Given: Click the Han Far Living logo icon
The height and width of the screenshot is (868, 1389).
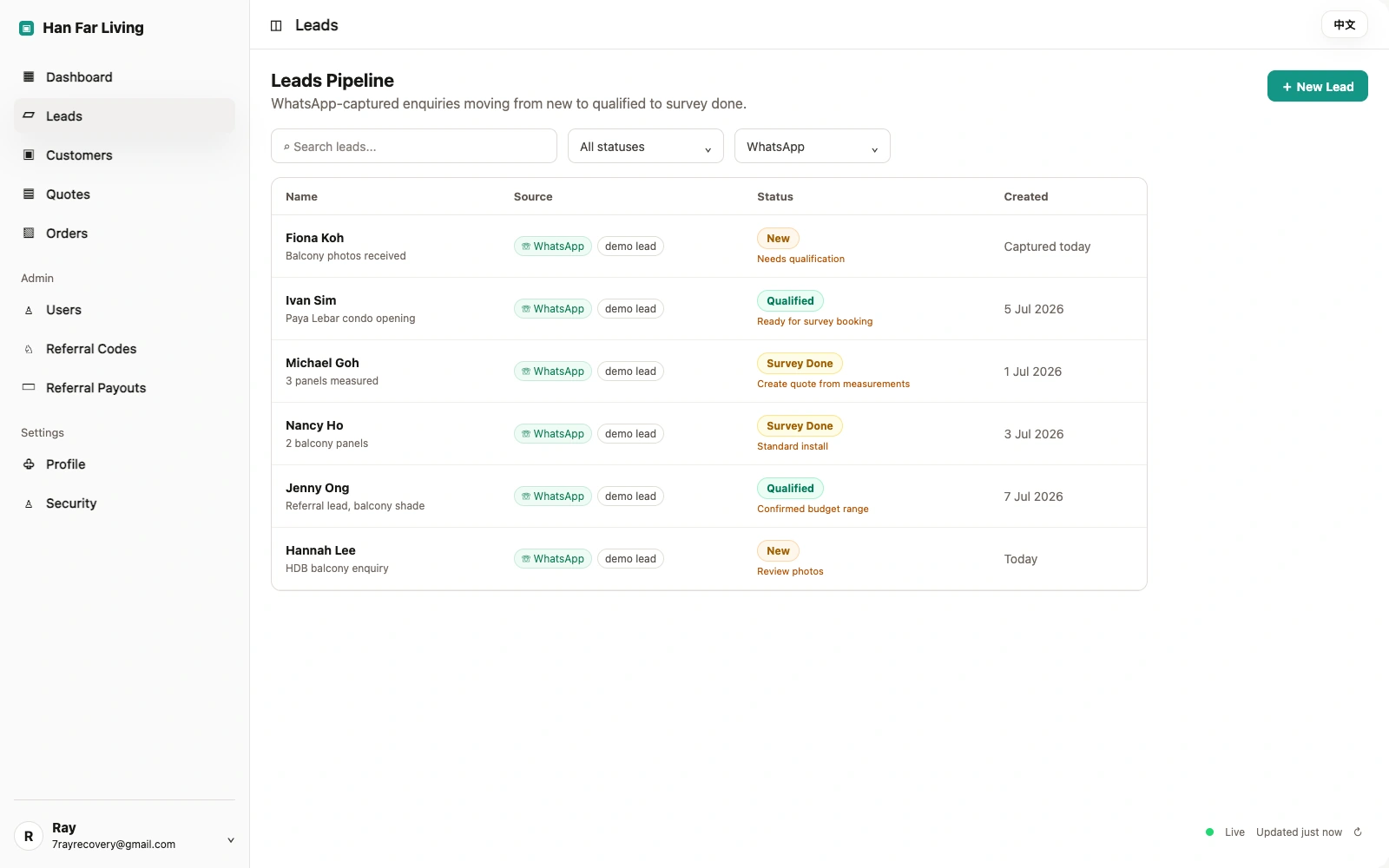Looking at the screenshot, I should tap(27, 28).
